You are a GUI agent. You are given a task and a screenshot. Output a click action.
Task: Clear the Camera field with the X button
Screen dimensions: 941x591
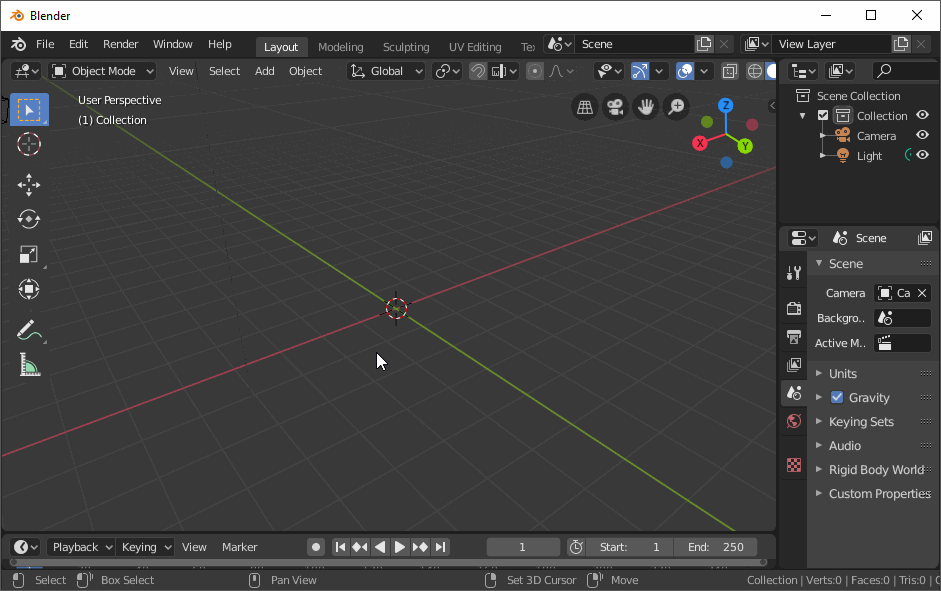click(x=921, y=293)
